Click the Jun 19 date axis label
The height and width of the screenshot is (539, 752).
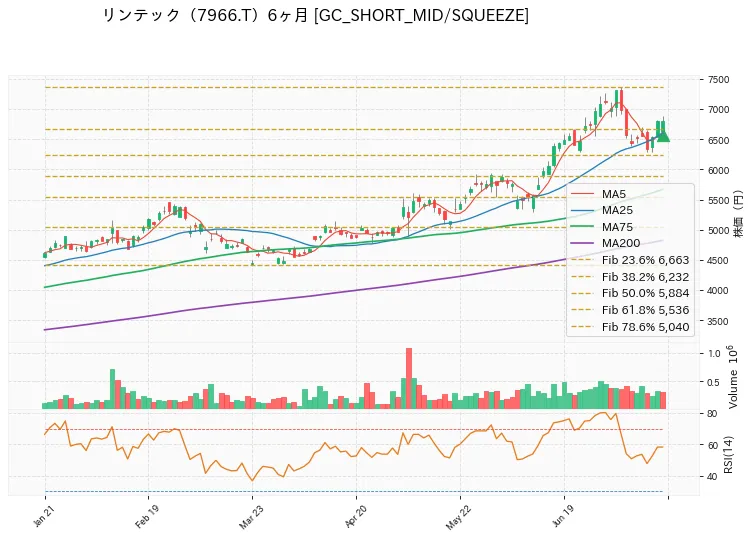pos(563,516)
